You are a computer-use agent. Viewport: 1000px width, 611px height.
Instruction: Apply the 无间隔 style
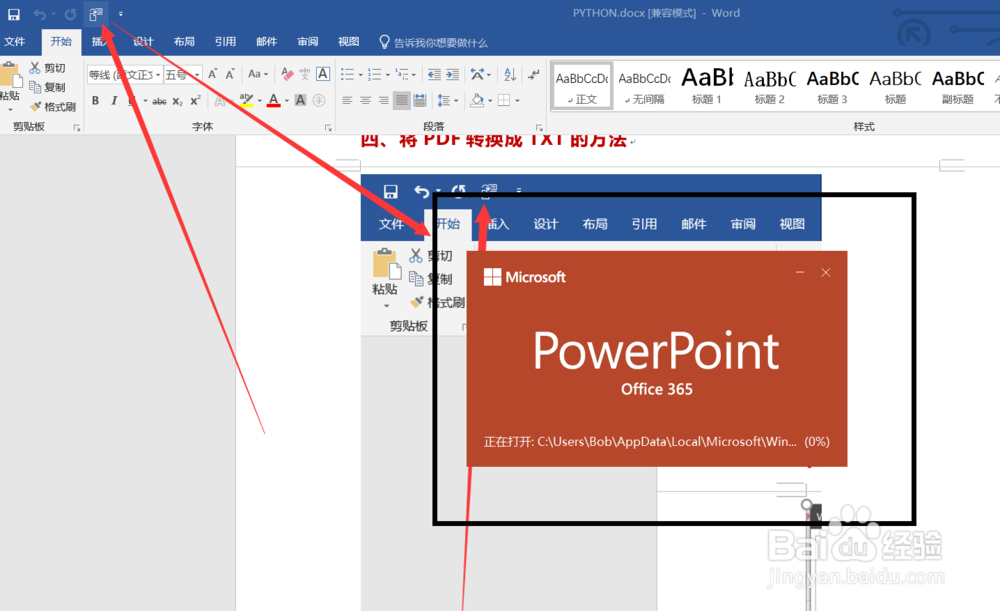(645, 86)
